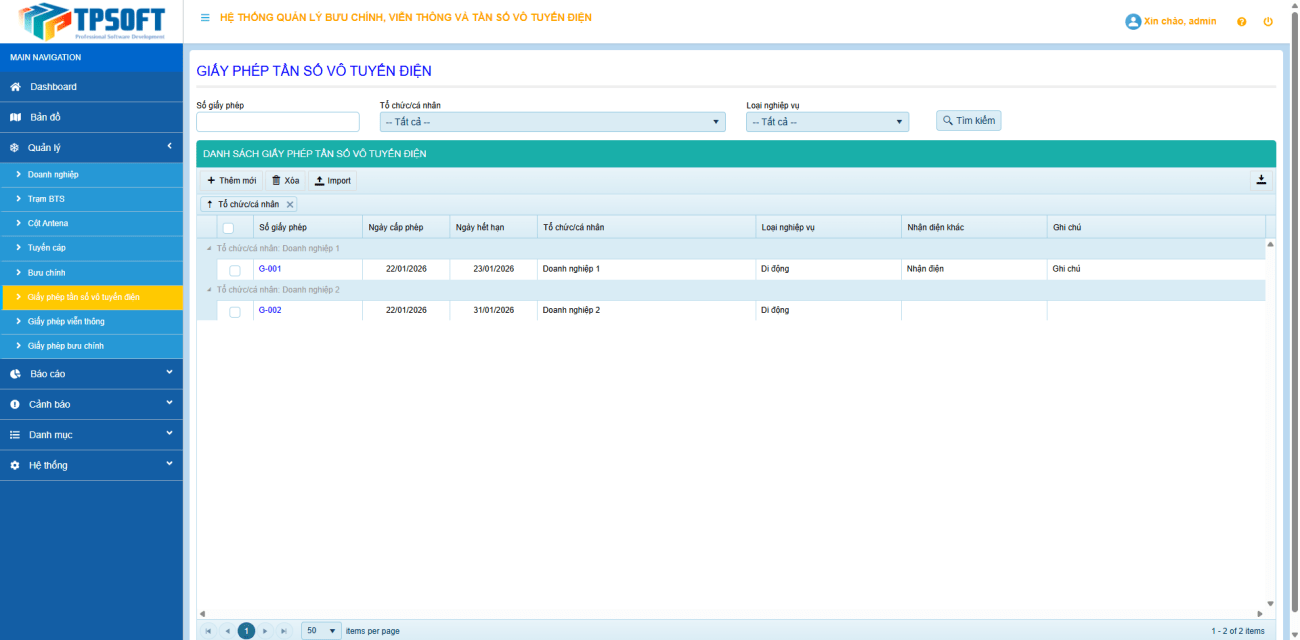Open Giấy phép viễn thông menu item
Viewport: 1300px width, 640px height.
click(x=66, y=322)
